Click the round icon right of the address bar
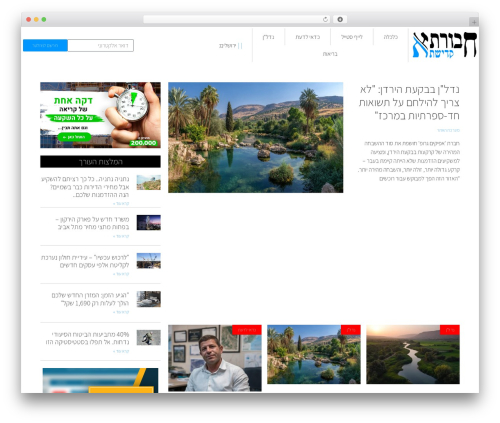Screen dimensions: 500x423 pyautogui.click(x=340, y=19)
